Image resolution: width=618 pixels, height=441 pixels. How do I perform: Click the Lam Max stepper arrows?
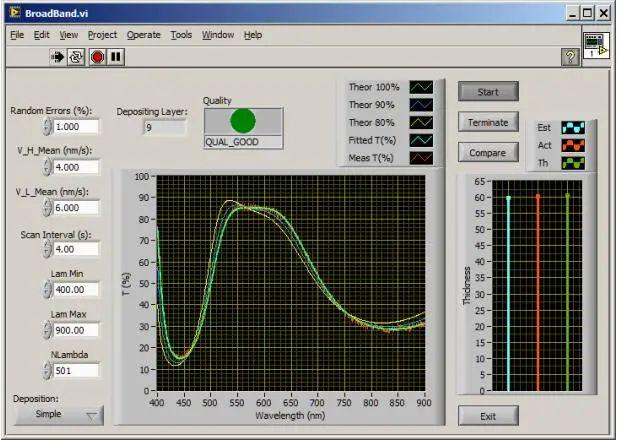[x=47, y=330]
